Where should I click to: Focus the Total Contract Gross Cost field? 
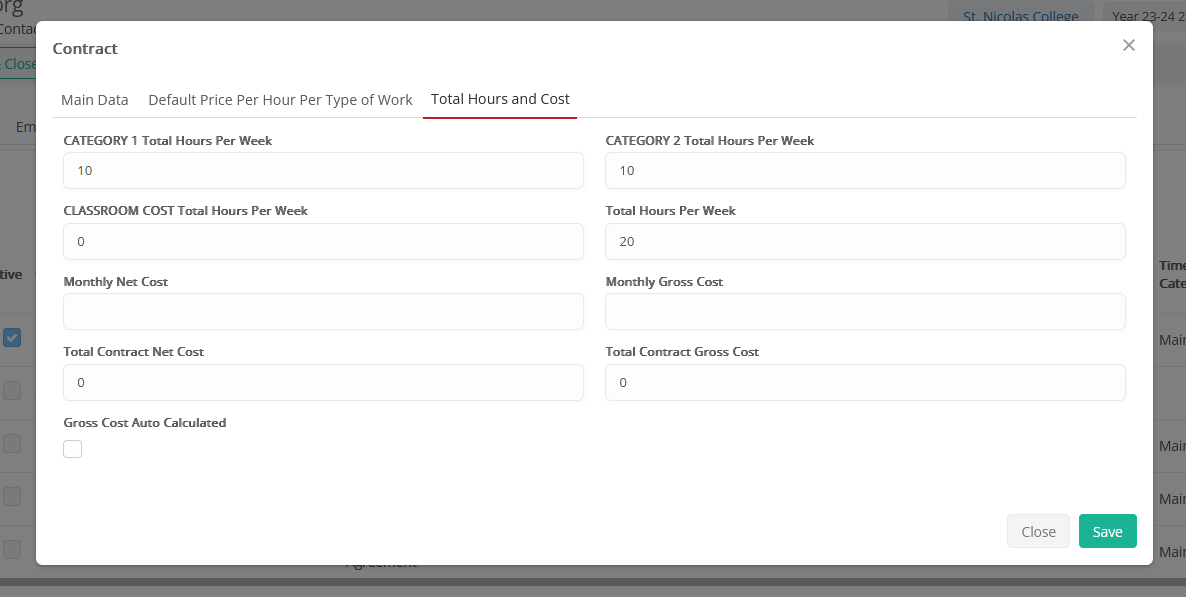pyautogui.click(x=865, y=383)
